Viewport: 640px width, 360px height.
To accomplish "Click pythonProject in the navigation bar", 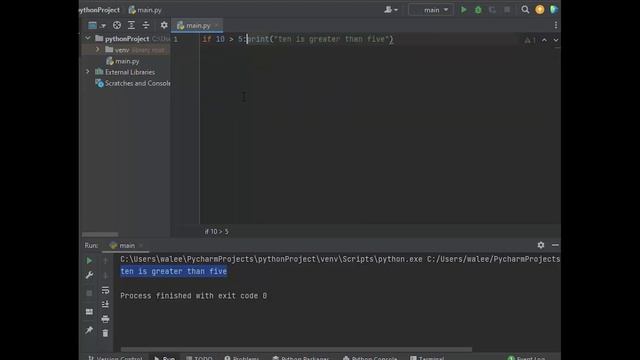I will 100,10.
